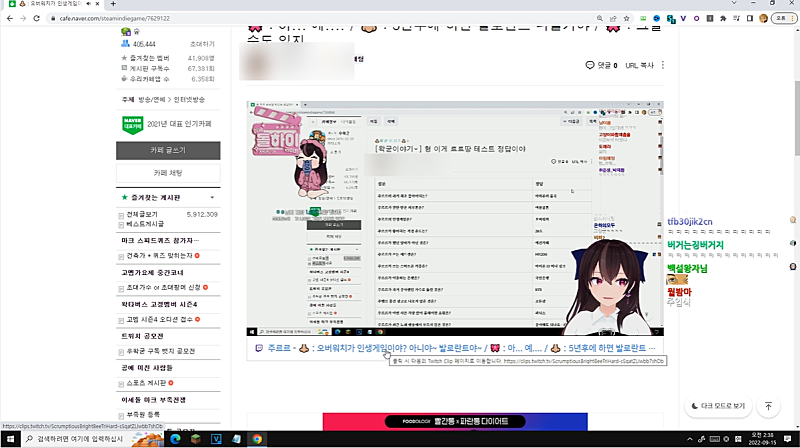Open the post's three-dot more menu
800x448 pixels.
(663, 65)
